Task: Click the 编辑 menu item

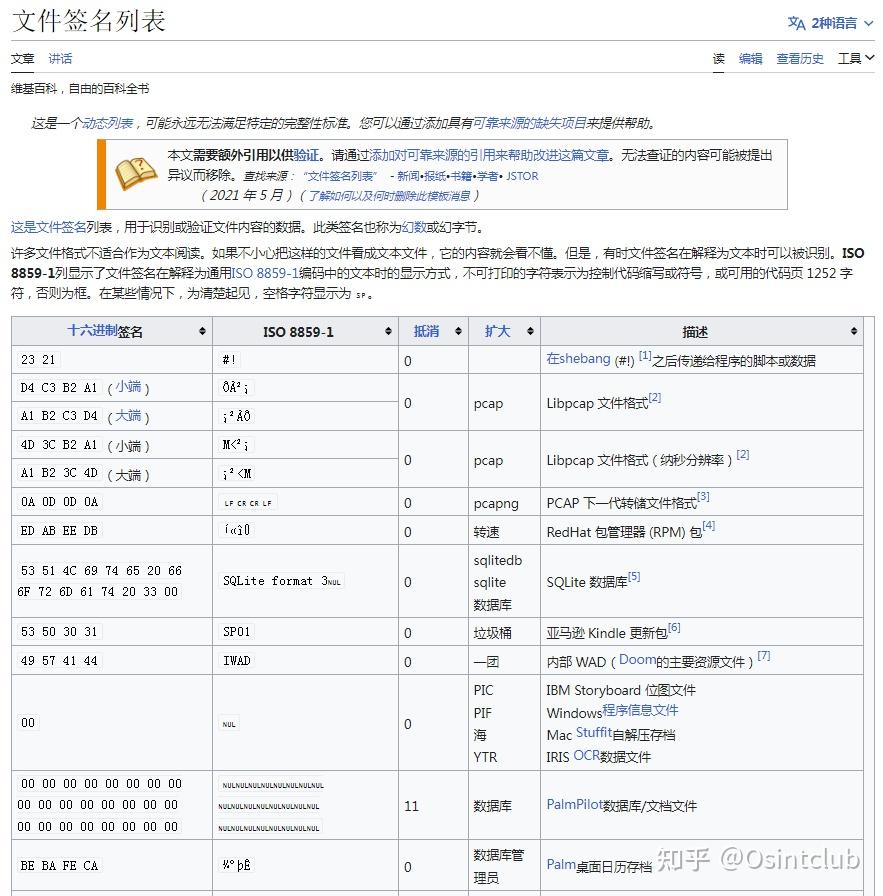Action: click(751, 59)
